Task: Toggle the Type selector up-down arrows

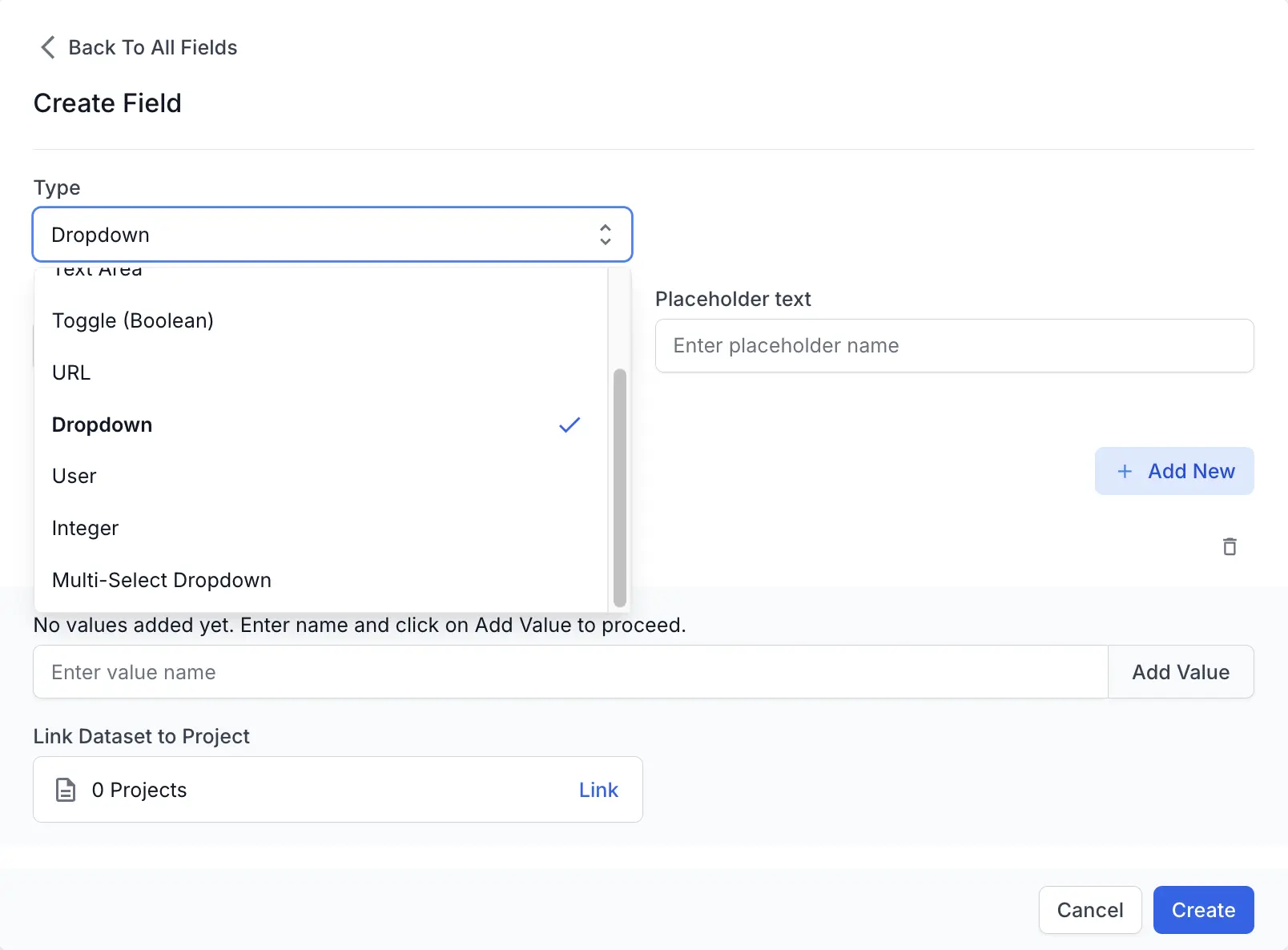Action: click(606, 235)
